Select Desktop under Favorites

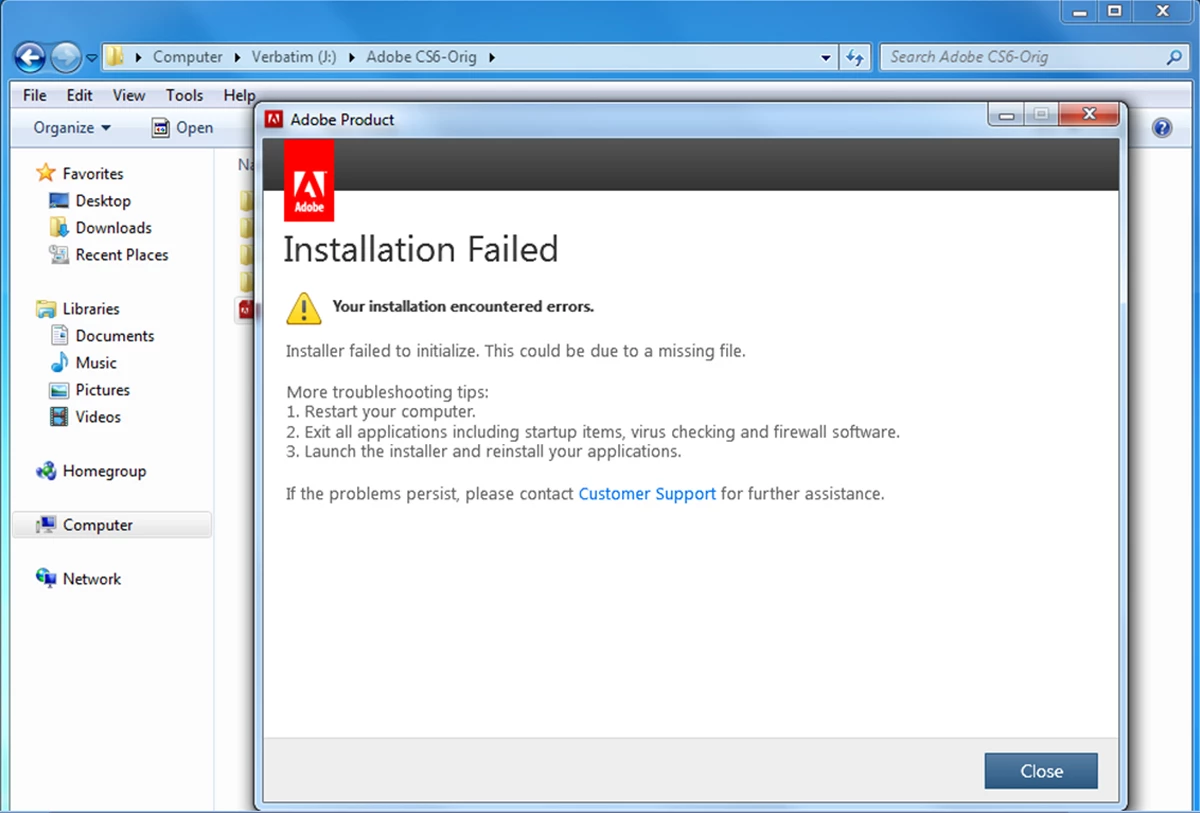(103, 201)
